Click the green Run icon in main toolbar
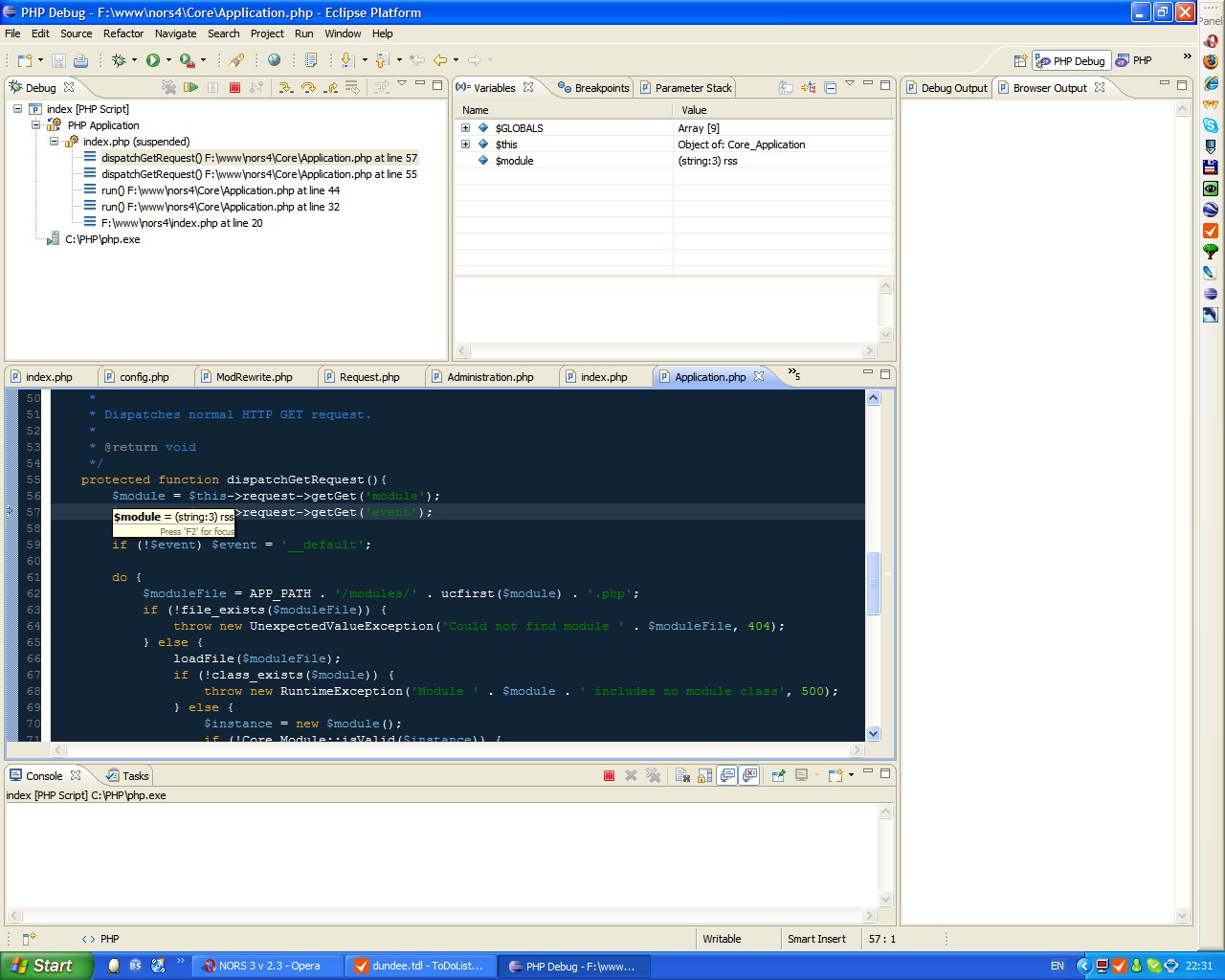Screen dimensions: 1225x980 [153, 60]
